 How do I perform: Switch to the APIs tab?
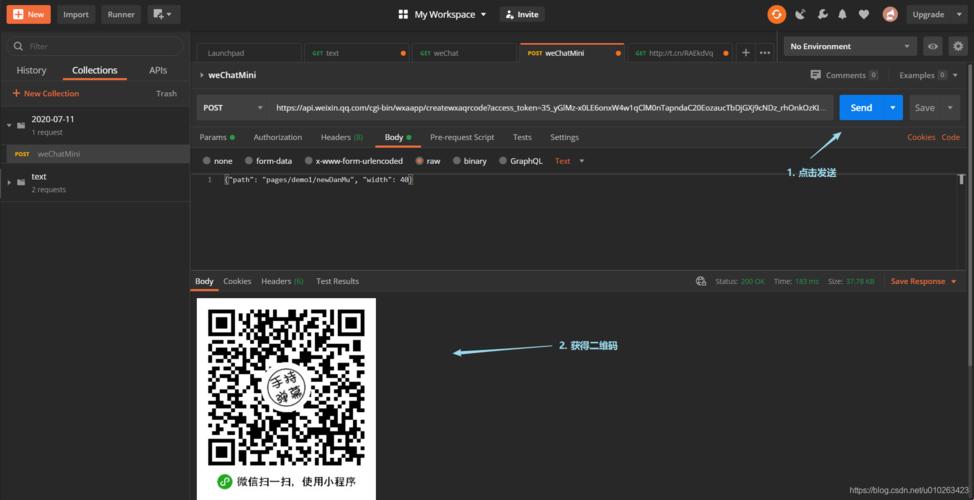[158, 70]
